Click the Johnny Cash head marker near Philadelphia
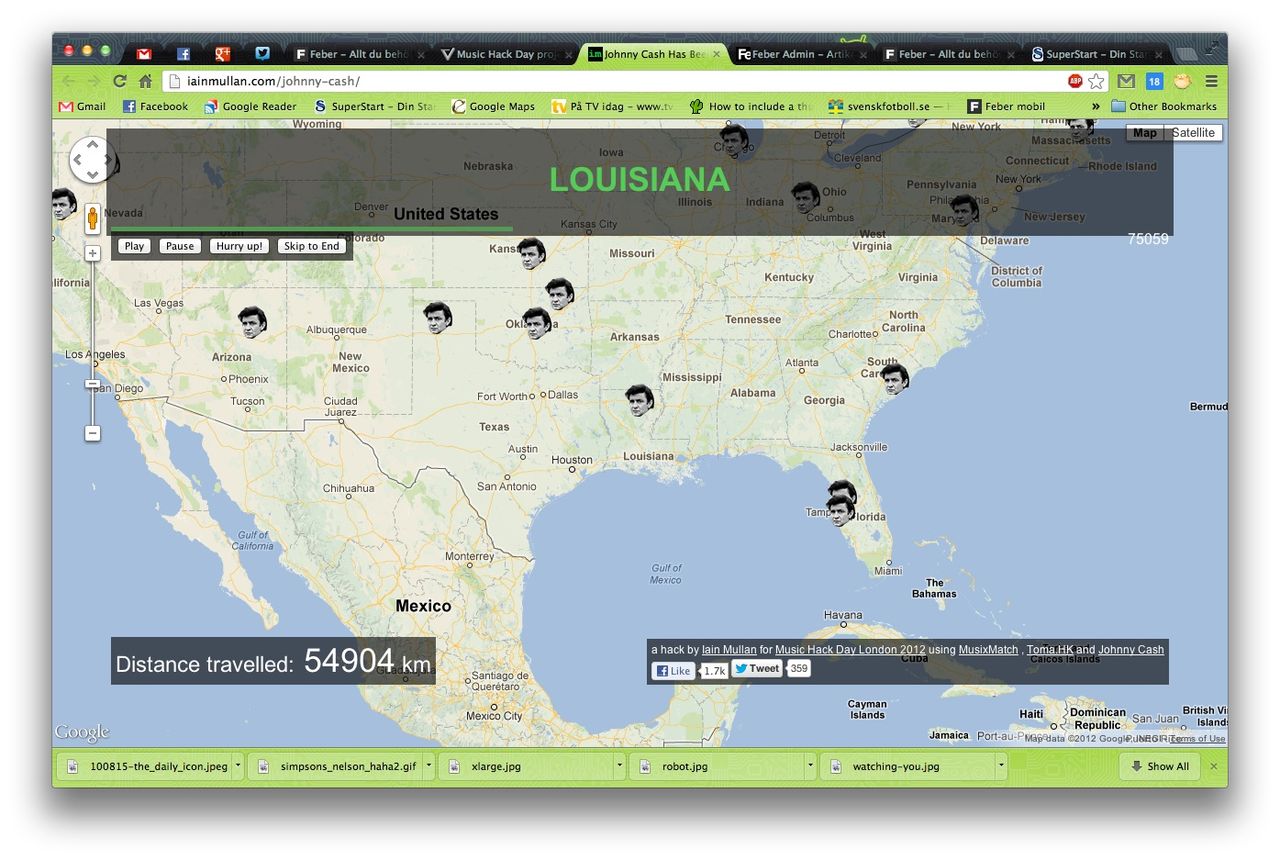 pos(964,210)
